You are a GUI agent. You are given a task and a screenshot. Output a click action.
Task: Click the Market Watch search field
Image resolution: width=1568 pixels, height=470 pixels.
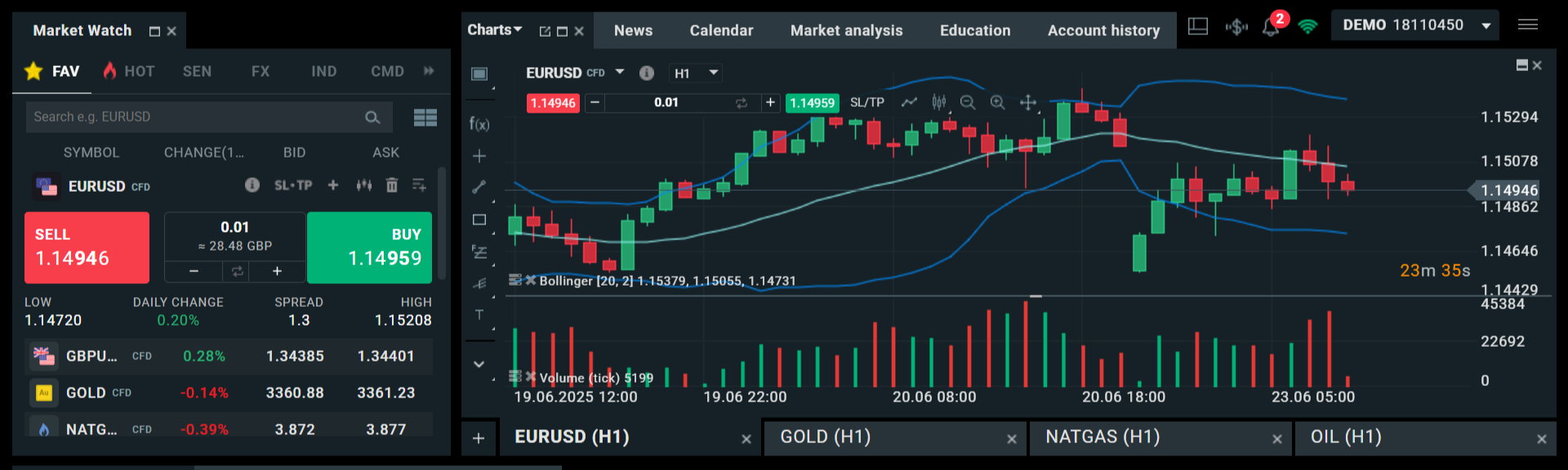(209, 117)
